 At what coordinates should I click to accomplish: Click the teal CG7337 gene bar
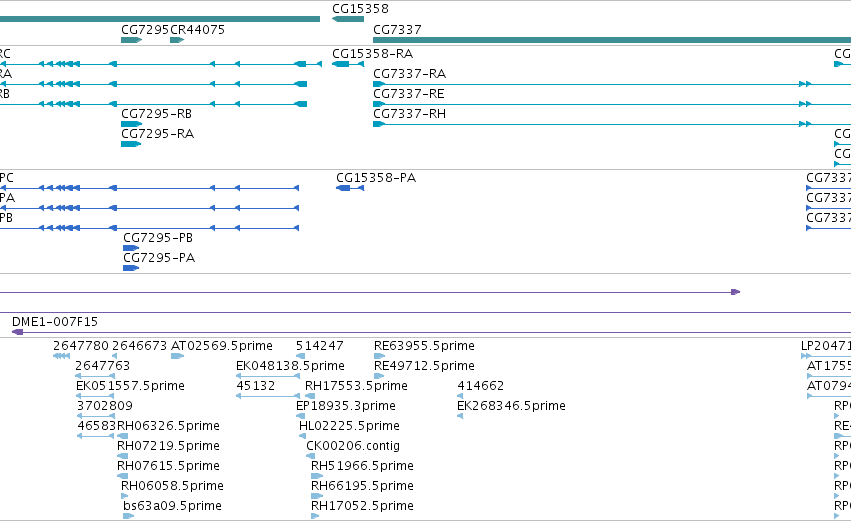point(612,40)
